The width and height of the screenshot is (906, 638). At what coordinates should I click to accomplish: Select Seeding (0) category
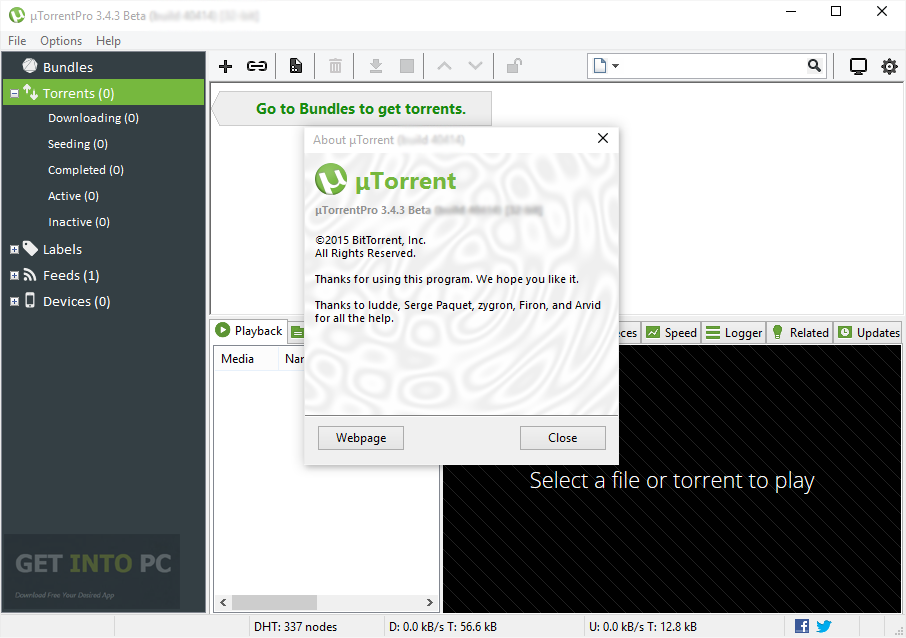click(77, 144)
